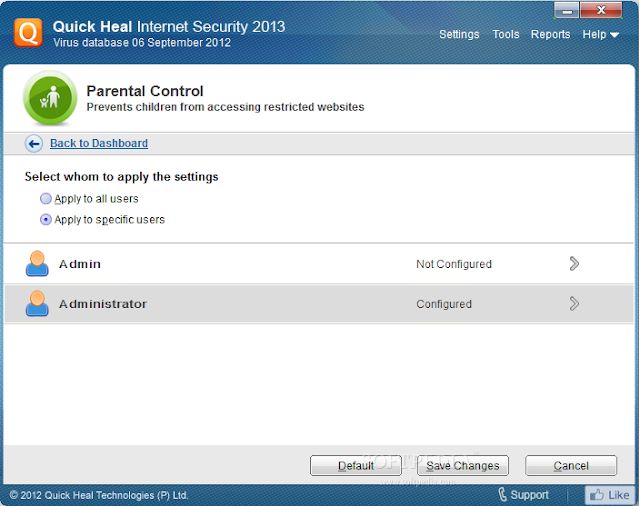Click the 2012 Quick Heal Technologies copyright text
This screenshot has width=640, height=506.
click(99, 495)
